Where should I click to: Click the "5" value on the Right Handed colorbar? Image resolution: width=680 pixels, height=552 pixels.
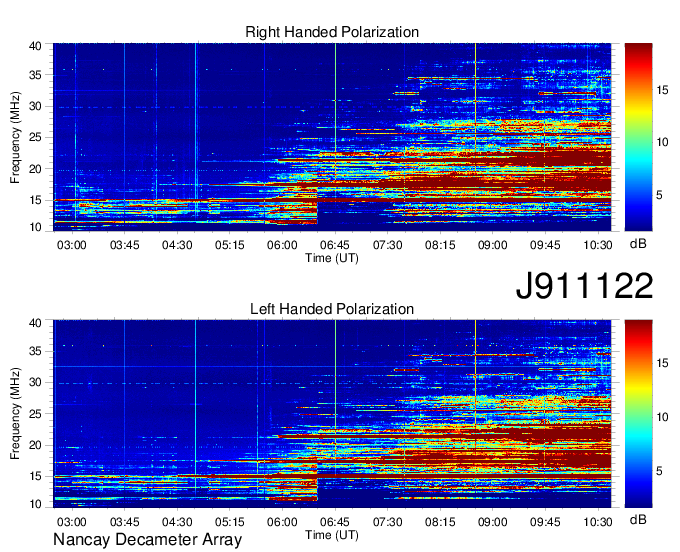pyautogui.click(x=659, y=195)
